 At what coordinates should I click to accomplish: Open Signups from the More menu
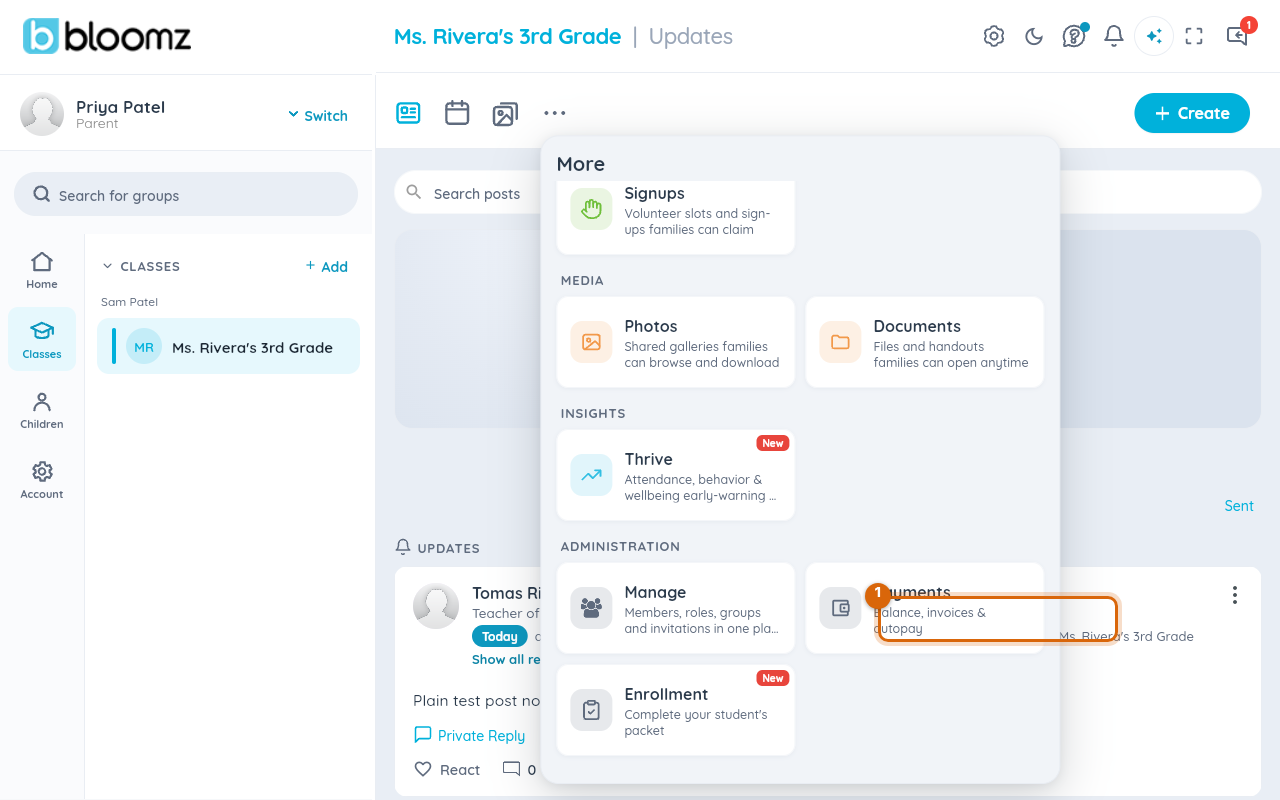676,216
